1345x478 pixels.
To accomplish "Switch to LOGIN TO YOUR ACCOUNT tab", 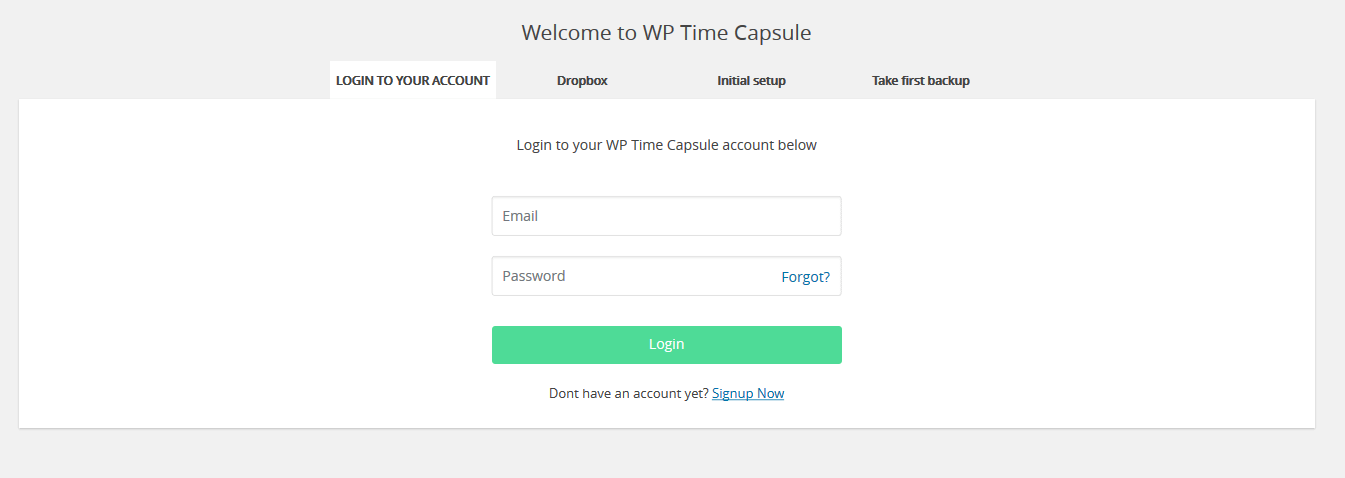I will coord(412,80).
